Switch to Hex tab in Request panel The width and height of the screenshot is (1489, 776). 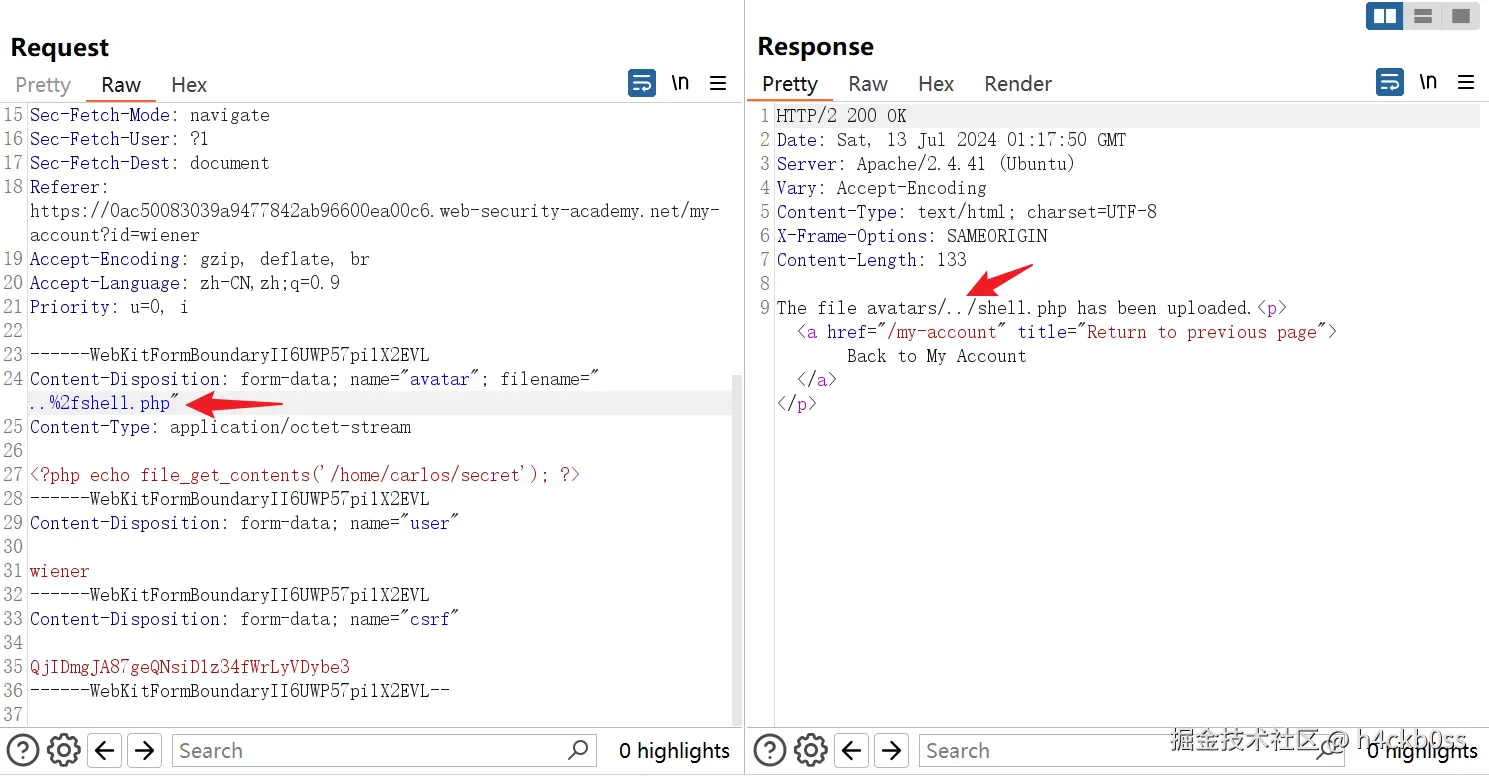click(189, 85)
